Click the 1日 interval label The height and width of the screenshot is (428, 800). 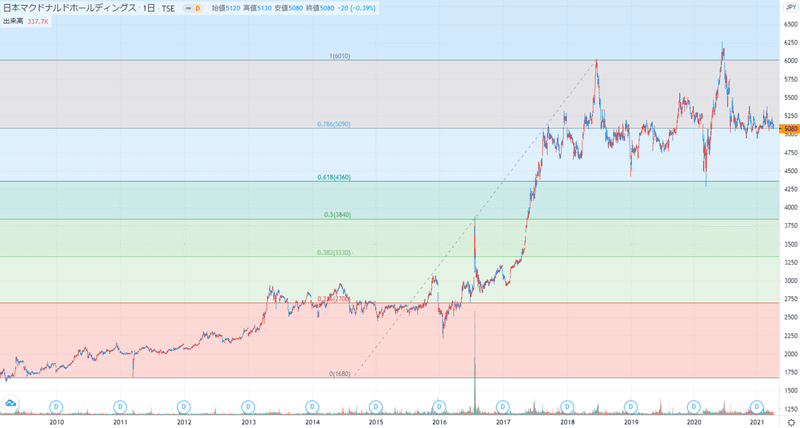click(x=150, y=8)
